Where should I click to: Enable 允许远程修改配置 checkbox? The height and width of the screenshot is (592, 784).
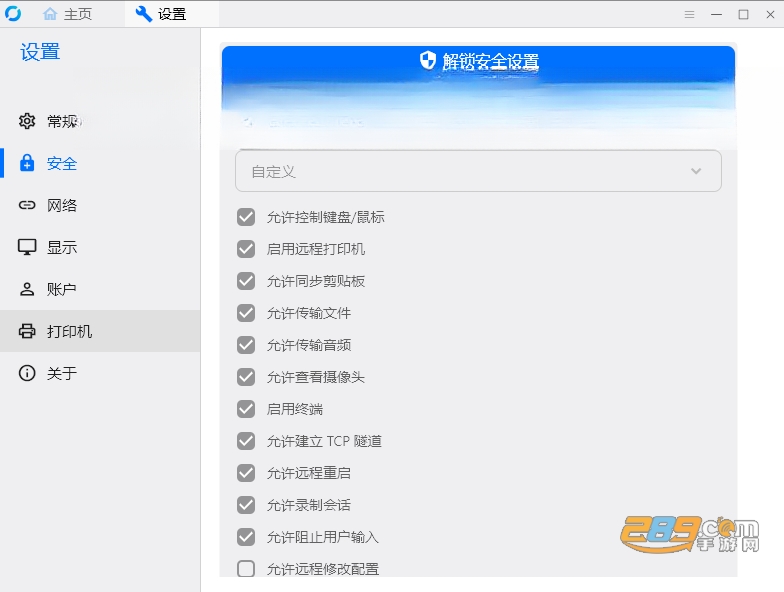246,568
